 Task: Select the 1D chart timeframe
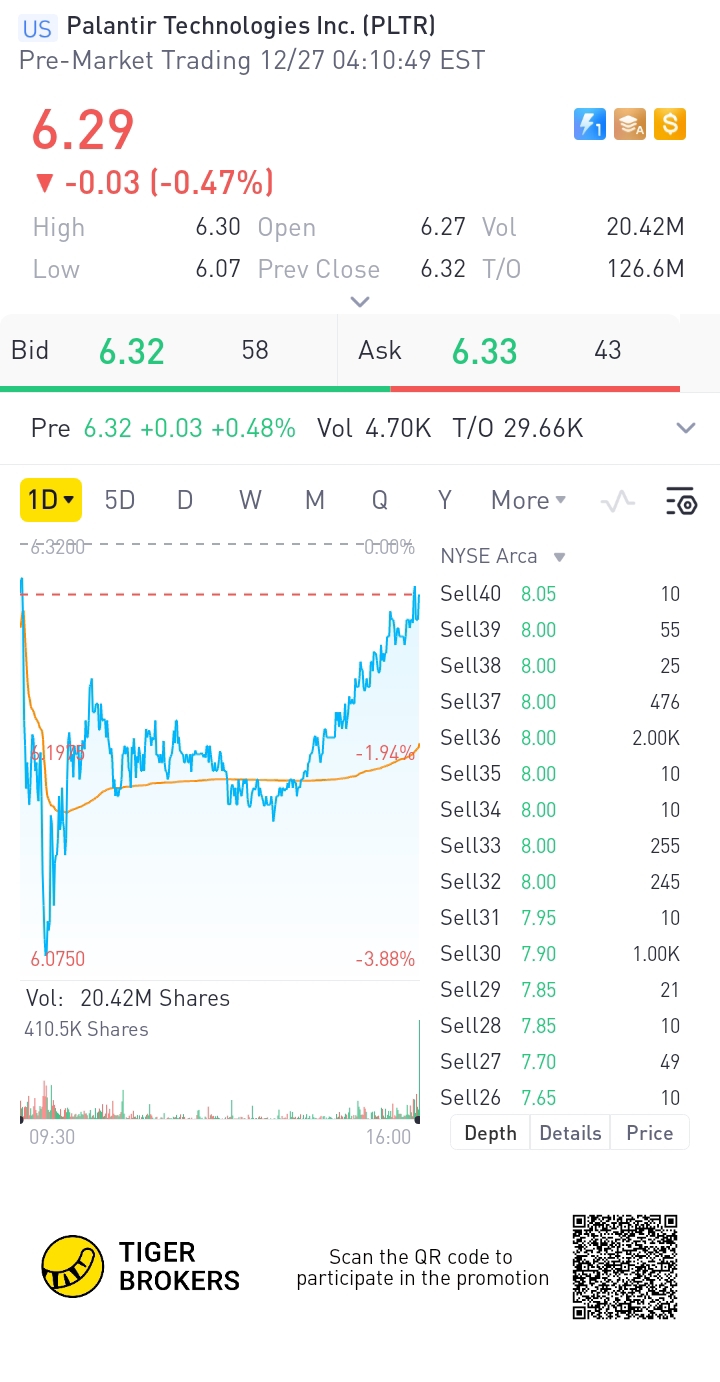50,500
